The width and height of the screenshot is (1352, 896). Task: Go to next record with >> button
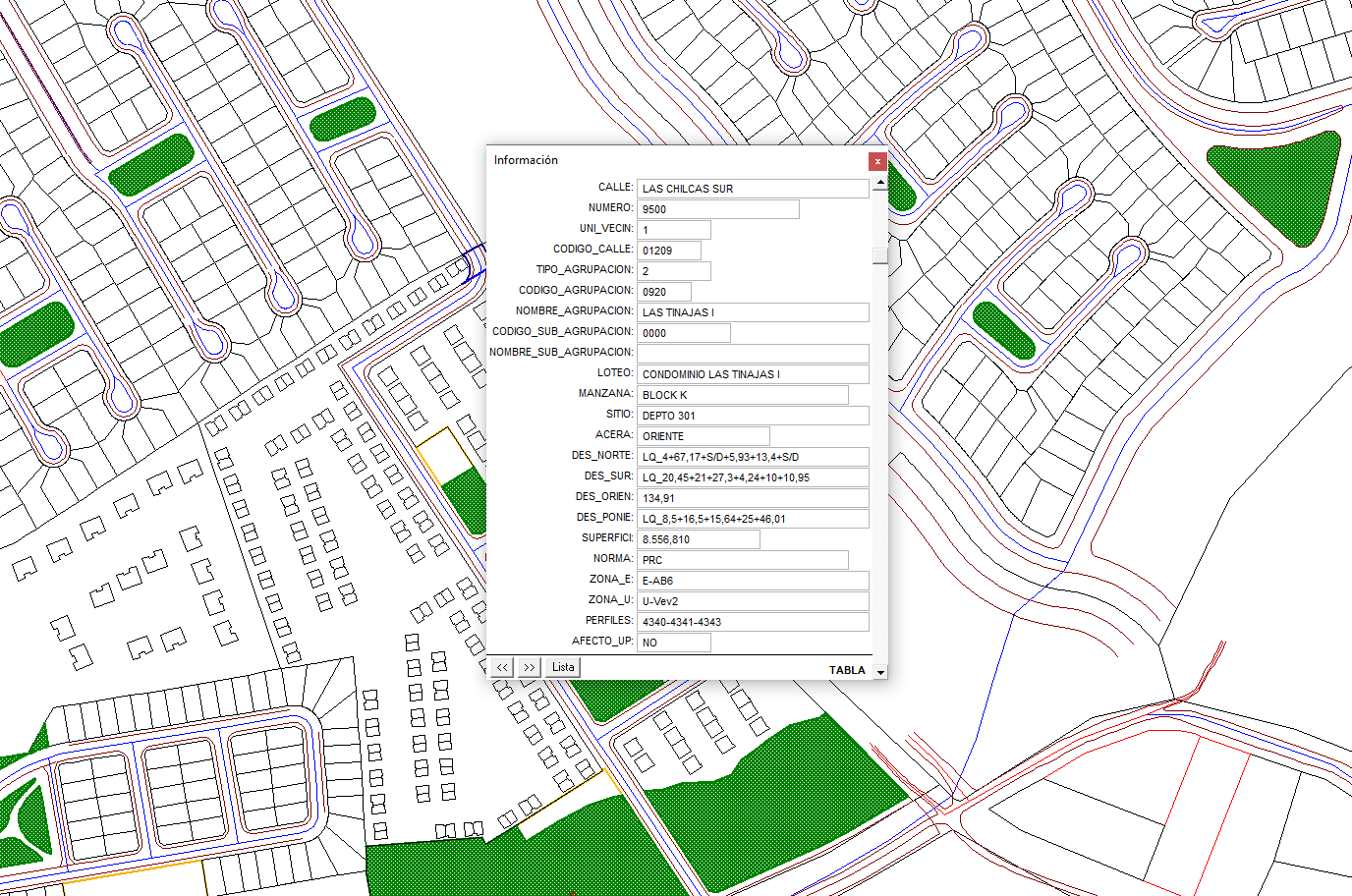point(530,667)
